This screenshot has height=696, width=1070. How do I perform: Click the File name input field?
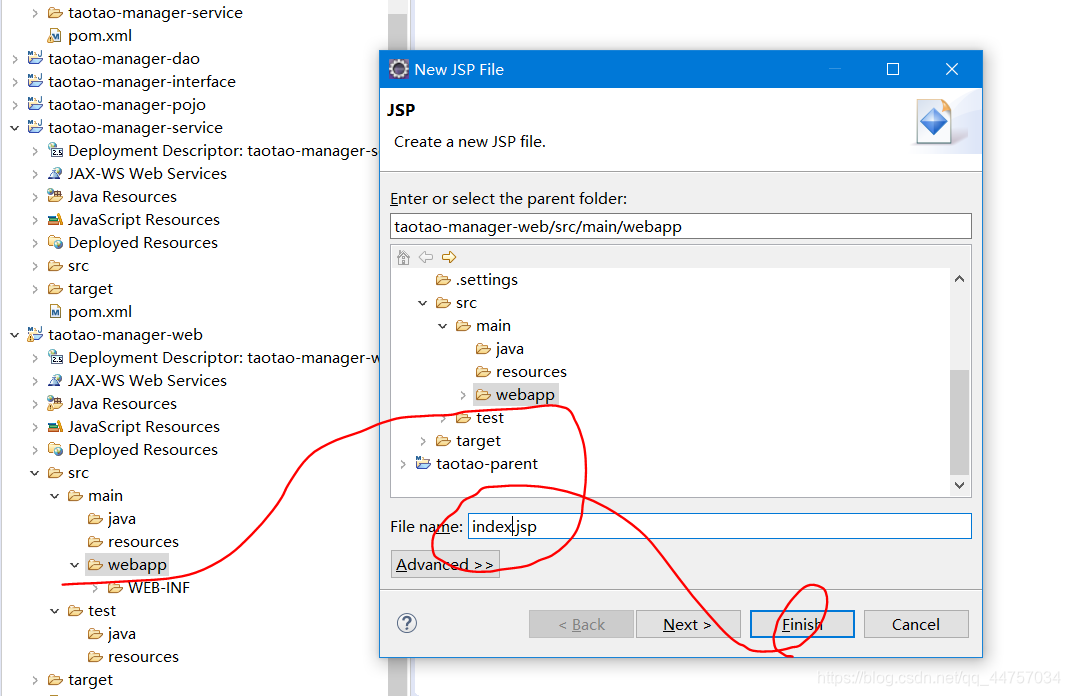tap(719, 526)
